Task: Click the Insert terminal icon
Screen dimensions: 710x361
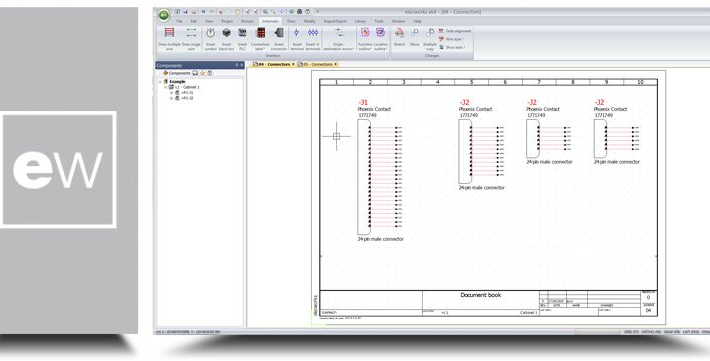Action: point(297,39)
